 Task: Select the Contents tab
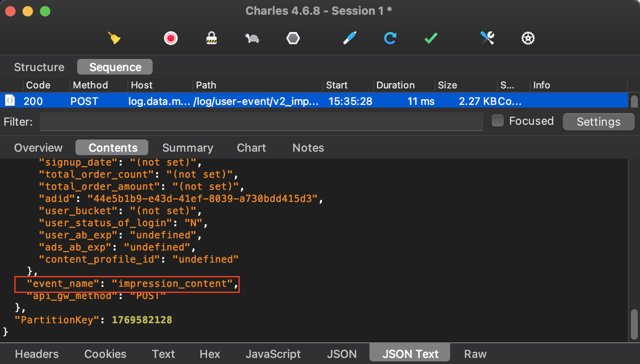[x=113, y=148]
